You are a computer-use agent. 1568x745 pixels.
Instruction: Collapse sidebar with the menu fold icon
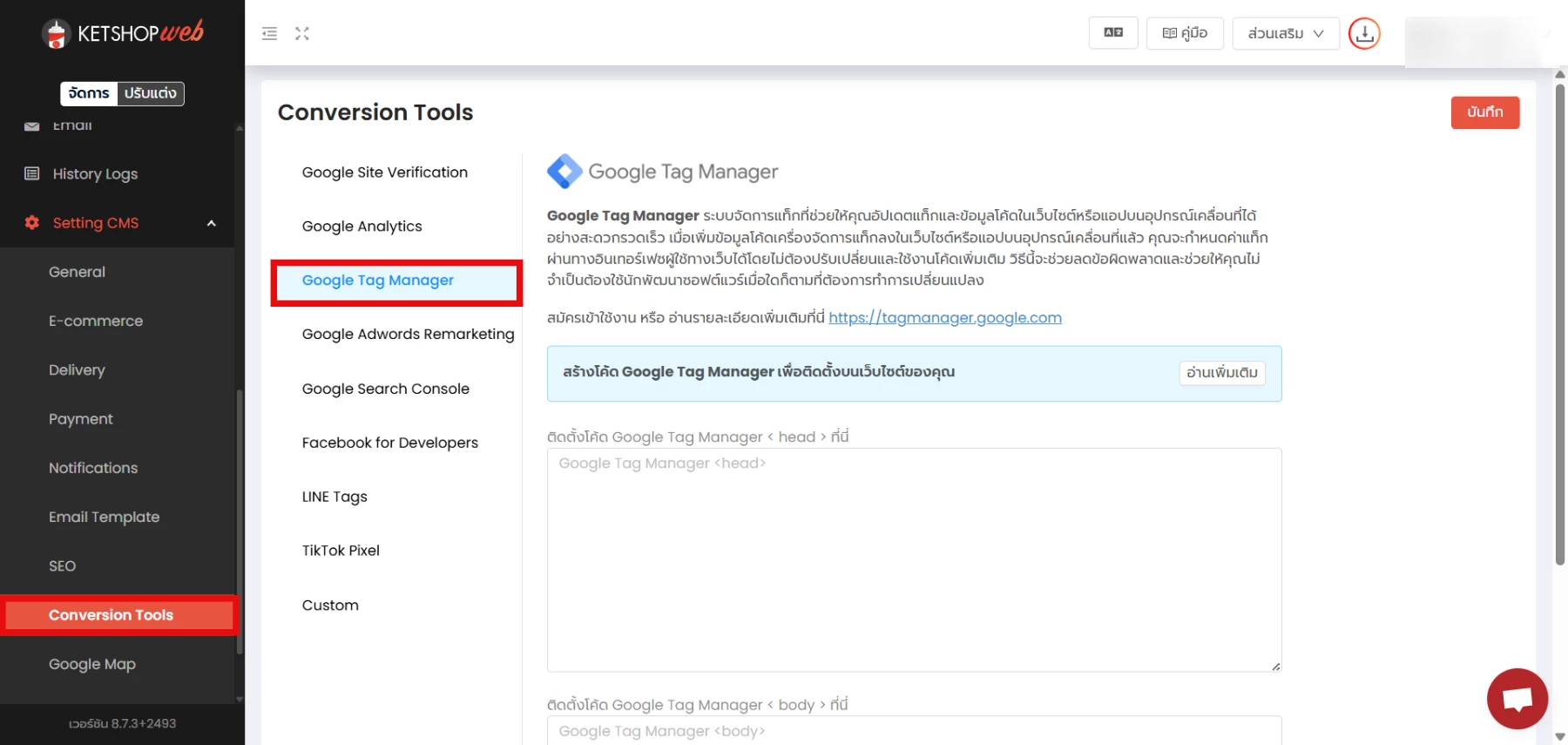(x=269, y=34)
